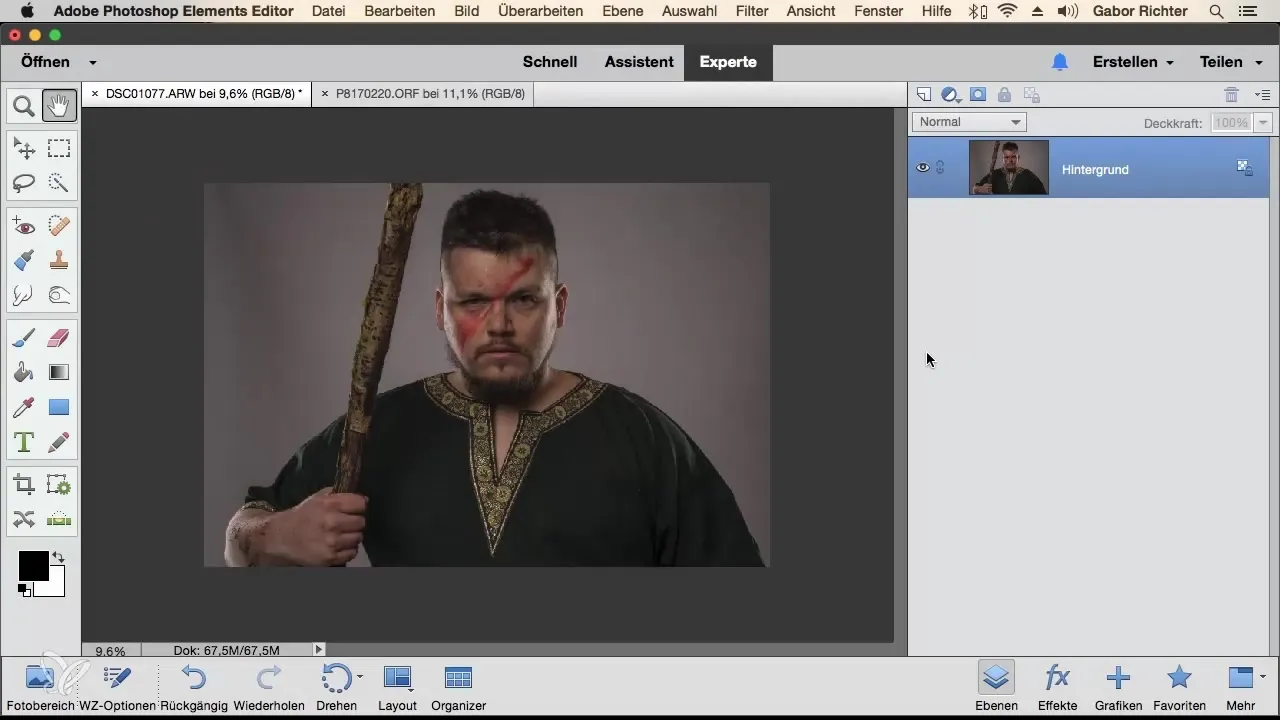
Task: Set the white background color swatch
Action: (54, 586)
